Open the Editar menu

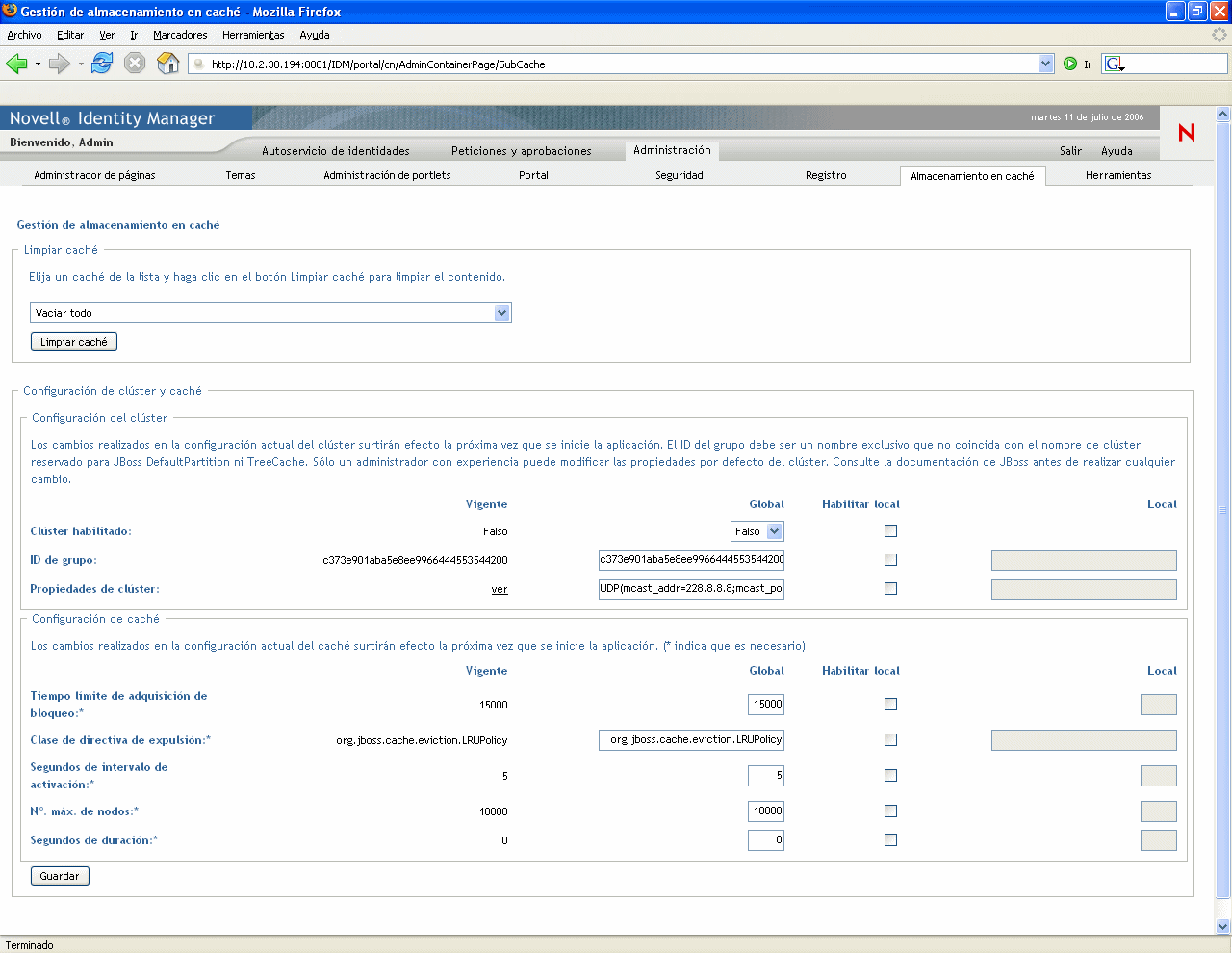pyautogui.click(x=70, y=35)
